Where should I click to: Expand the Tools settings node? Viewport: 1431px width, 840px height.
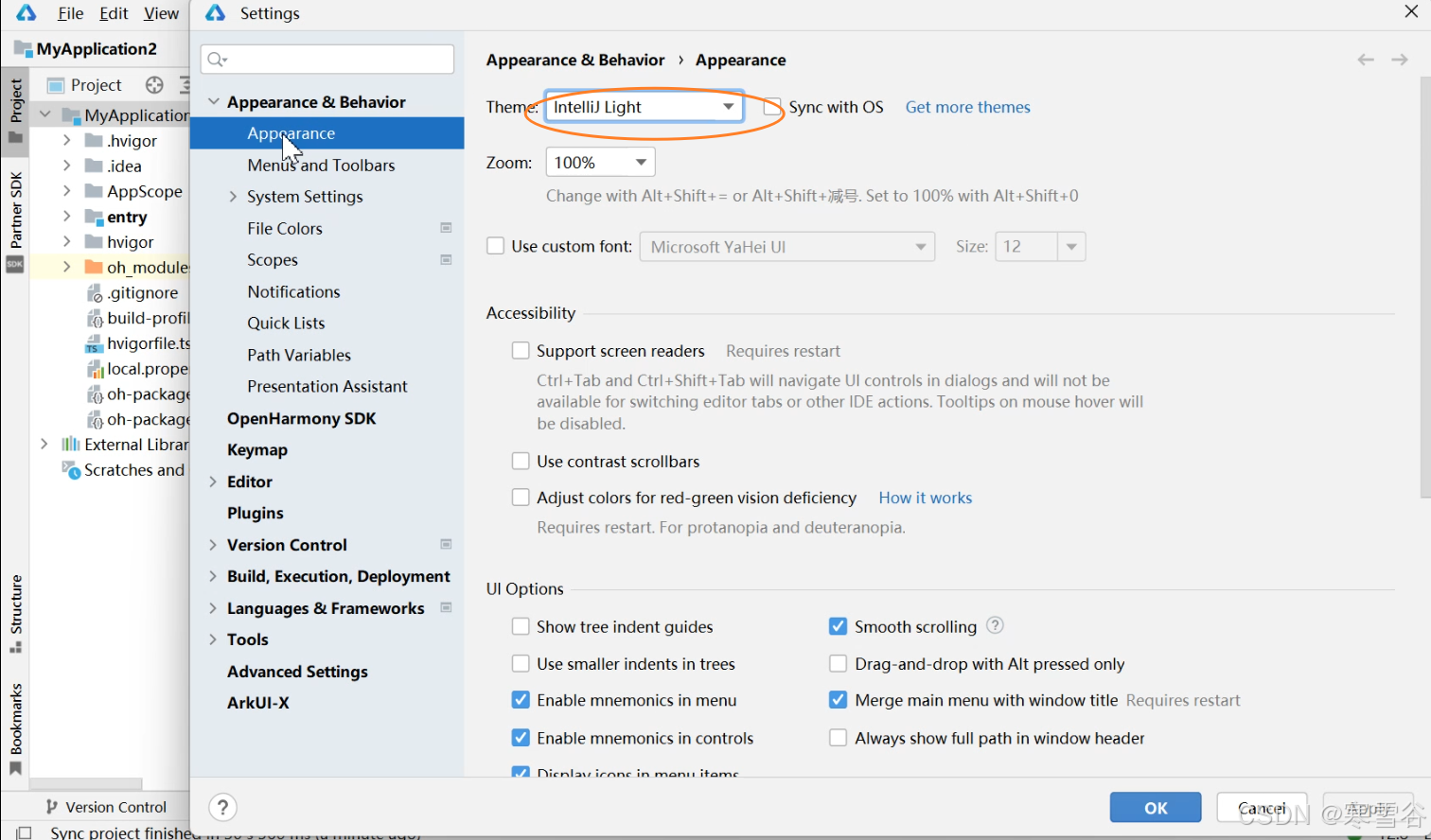(213, 639)
